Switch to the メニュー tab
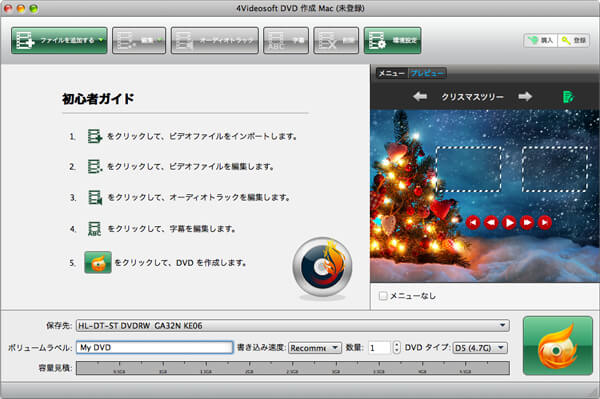 pos(392,73)
